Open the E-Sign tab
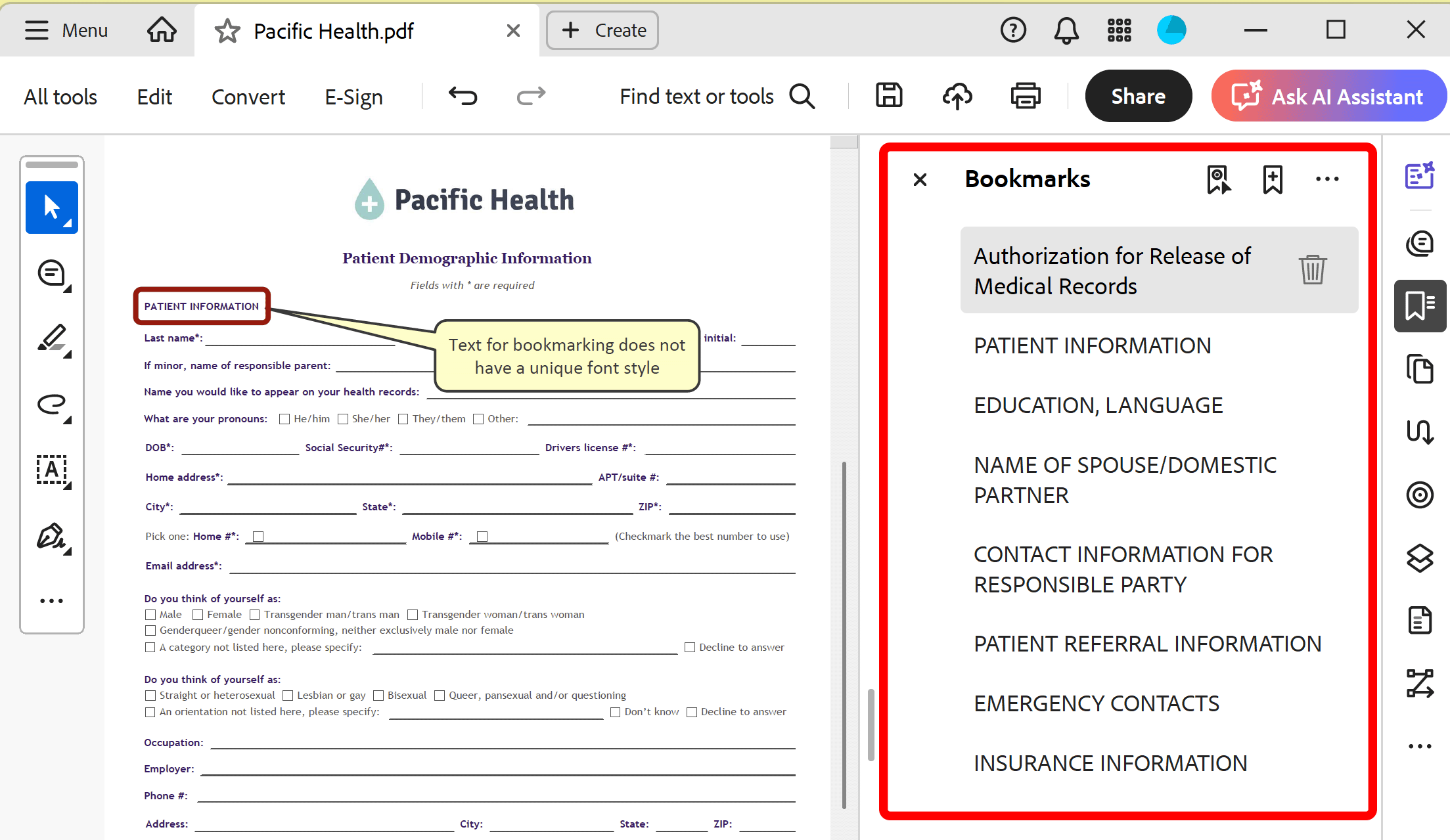This screenshot has width=1450, height=840. pos(353,97)
